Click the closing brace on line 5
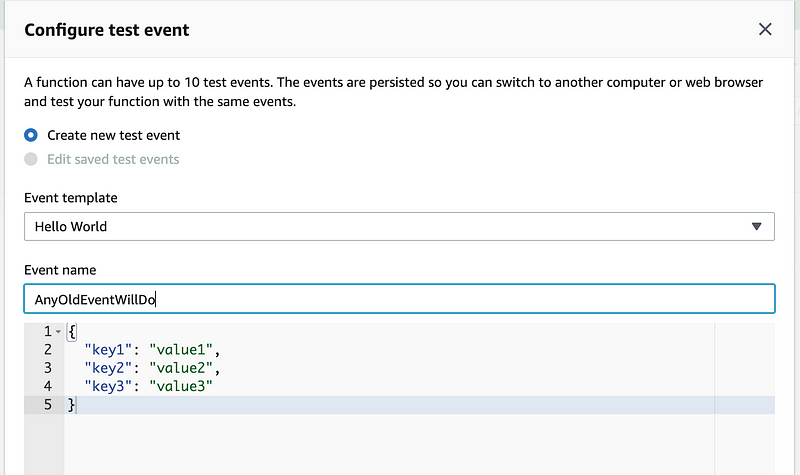 (71, 404)
